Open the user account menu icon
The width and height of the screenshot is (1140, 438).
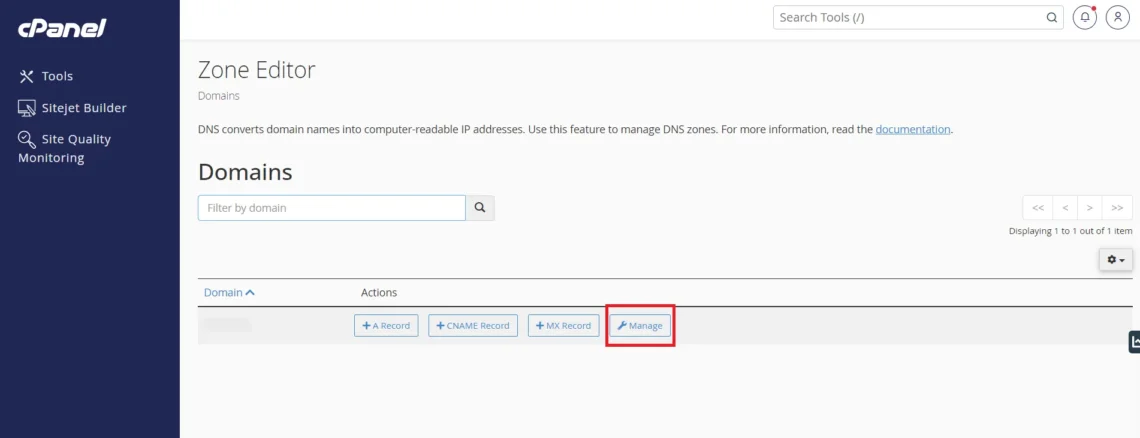(1117, 17)
